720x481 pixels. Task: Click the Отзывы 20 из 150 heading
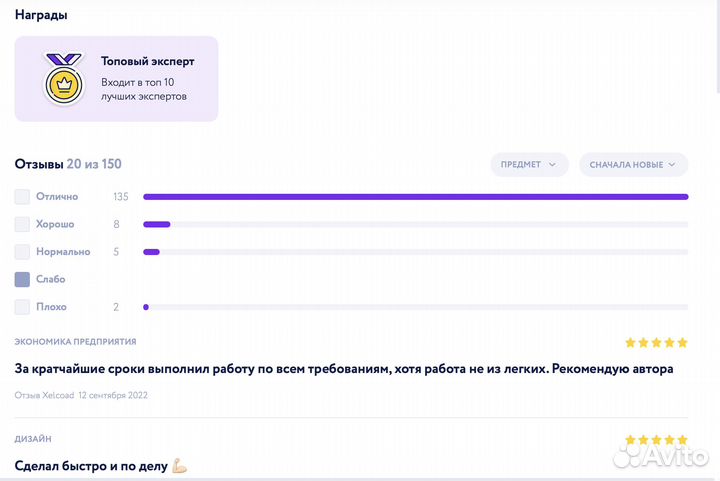[68, 164]
